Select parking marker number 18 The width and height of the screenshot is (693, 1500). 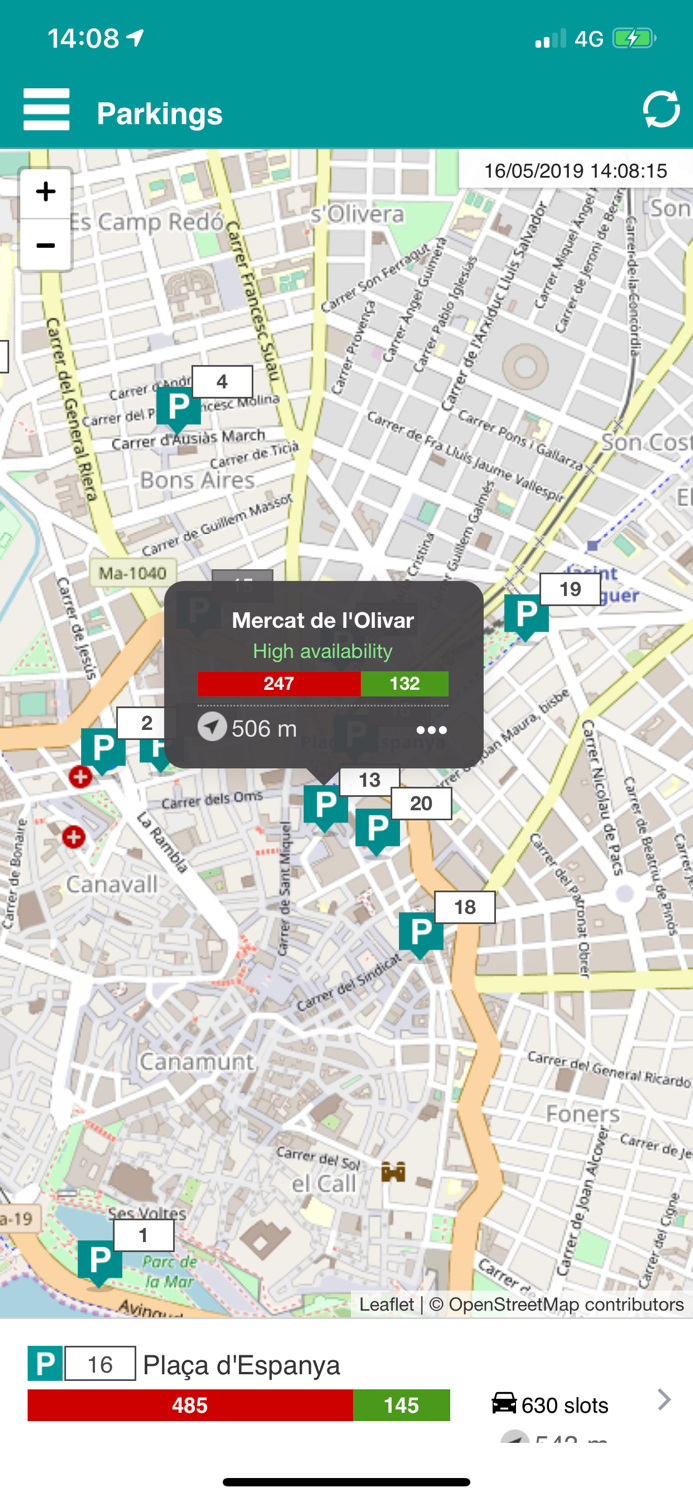[421, 934]
